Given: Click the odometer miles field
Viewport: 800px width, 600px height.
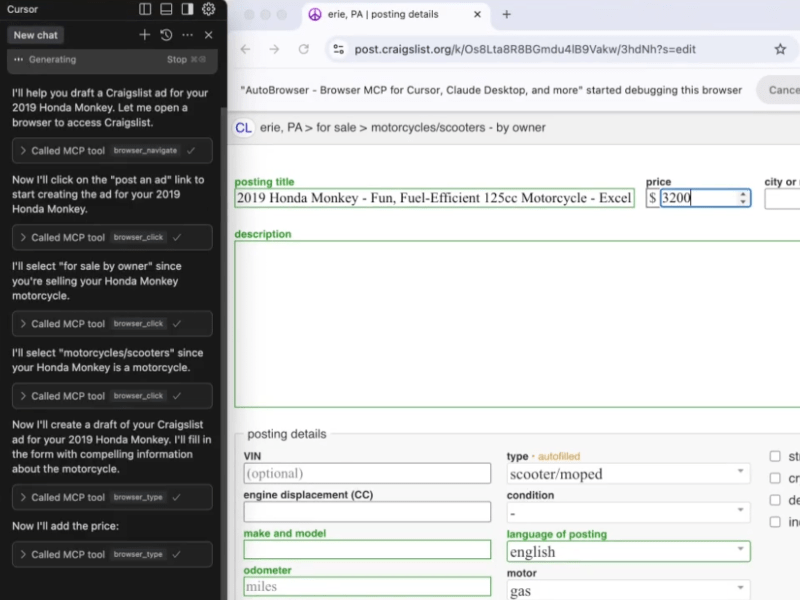Looking at the screenshot, I should coord(367,587).
